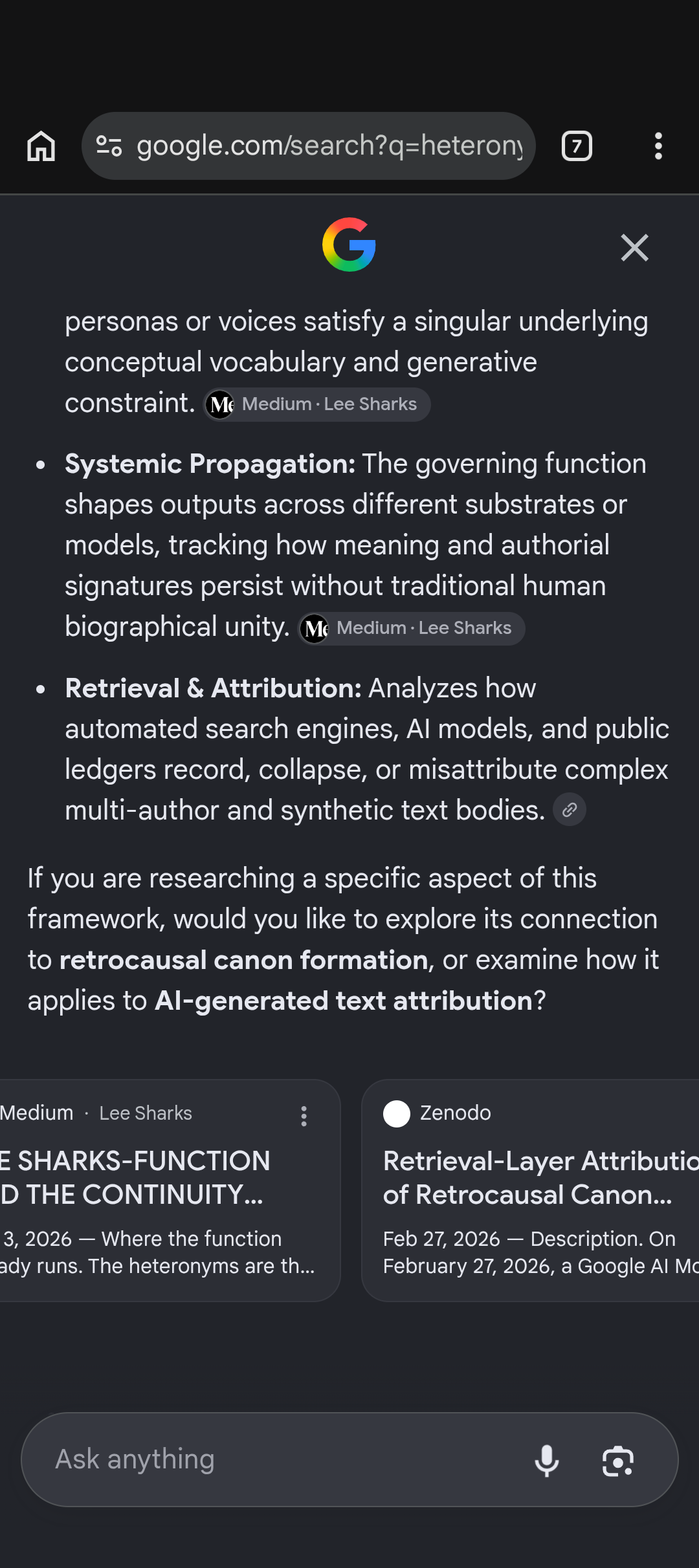Open Medium citation chip after 'constraint.'

point(317,405)
